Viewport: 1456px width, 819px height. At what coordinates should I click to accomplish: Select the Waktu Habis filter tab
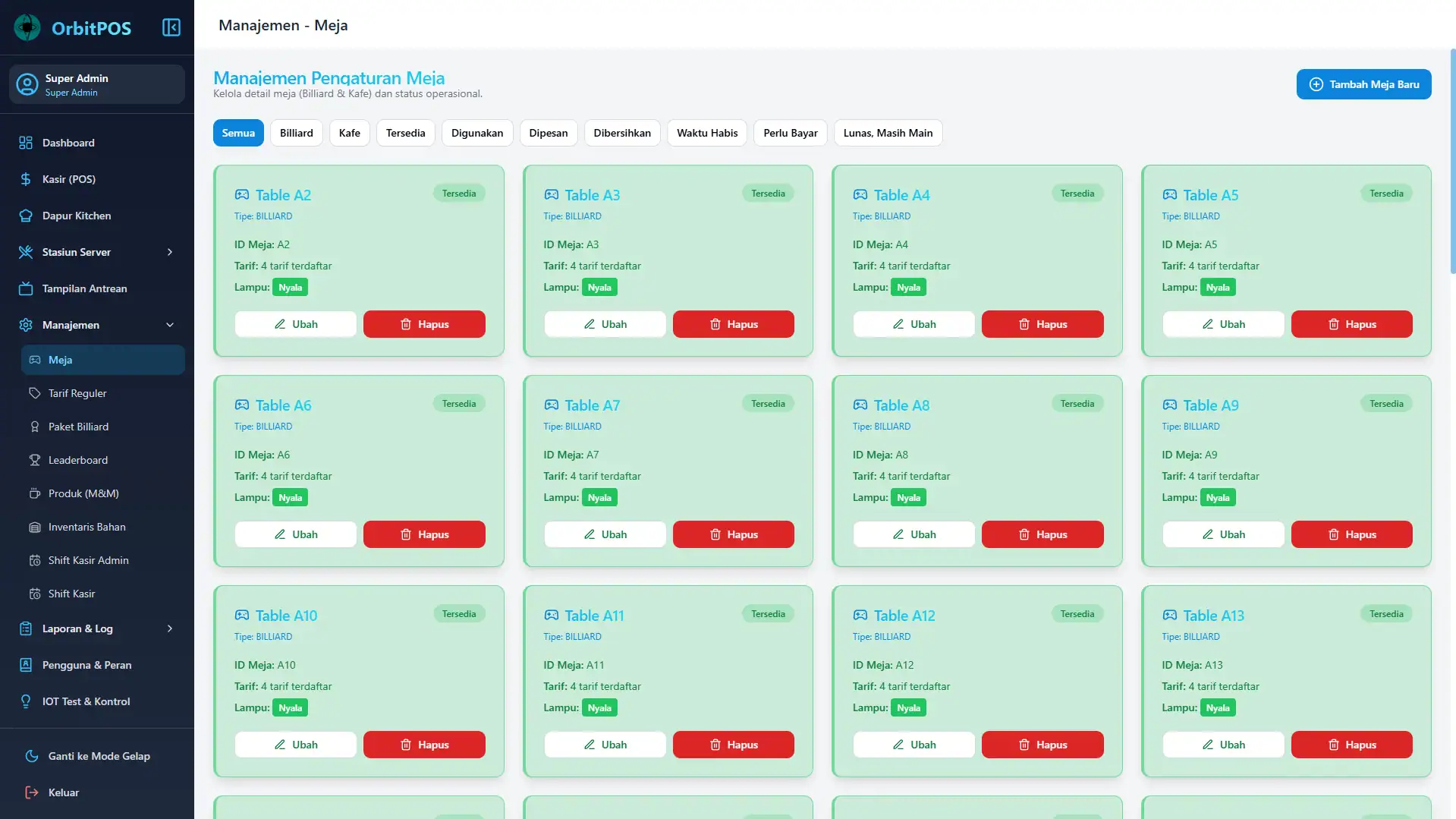(x=706, y=133)
